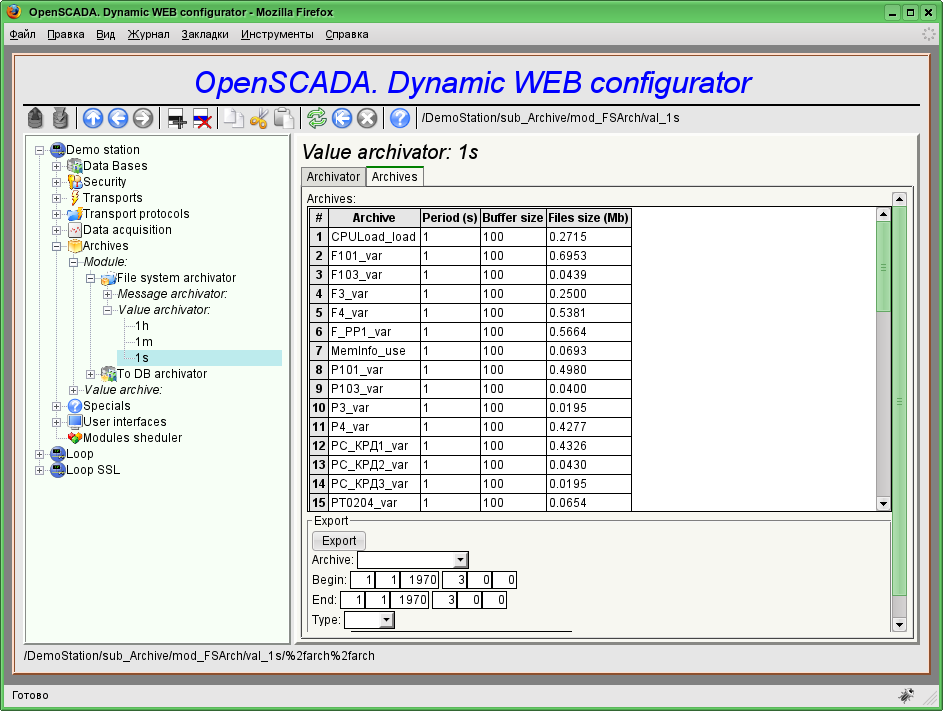Click the File system archivator icon

point(108,278)
